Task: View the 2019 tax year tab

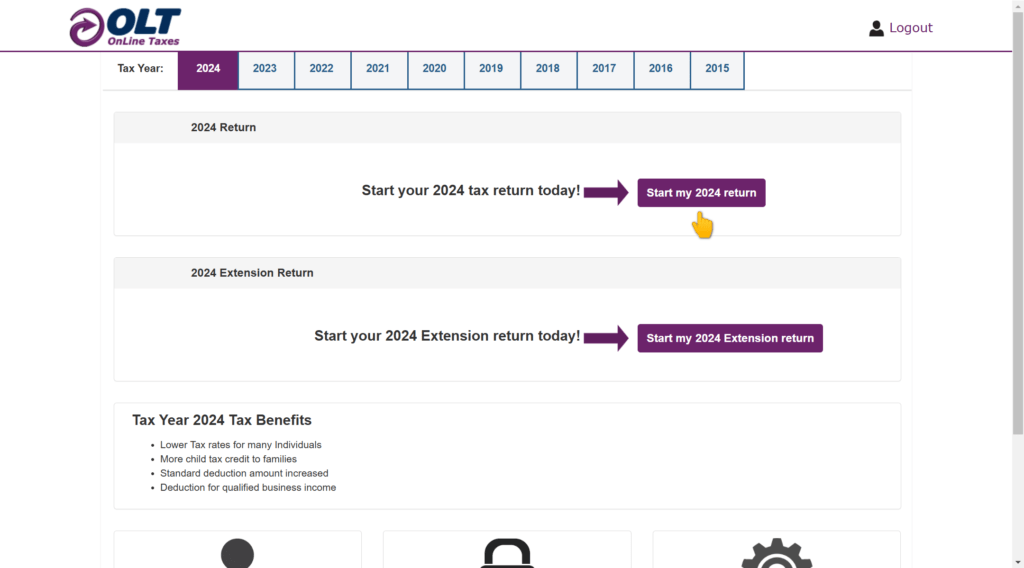Action: [491, 69]
